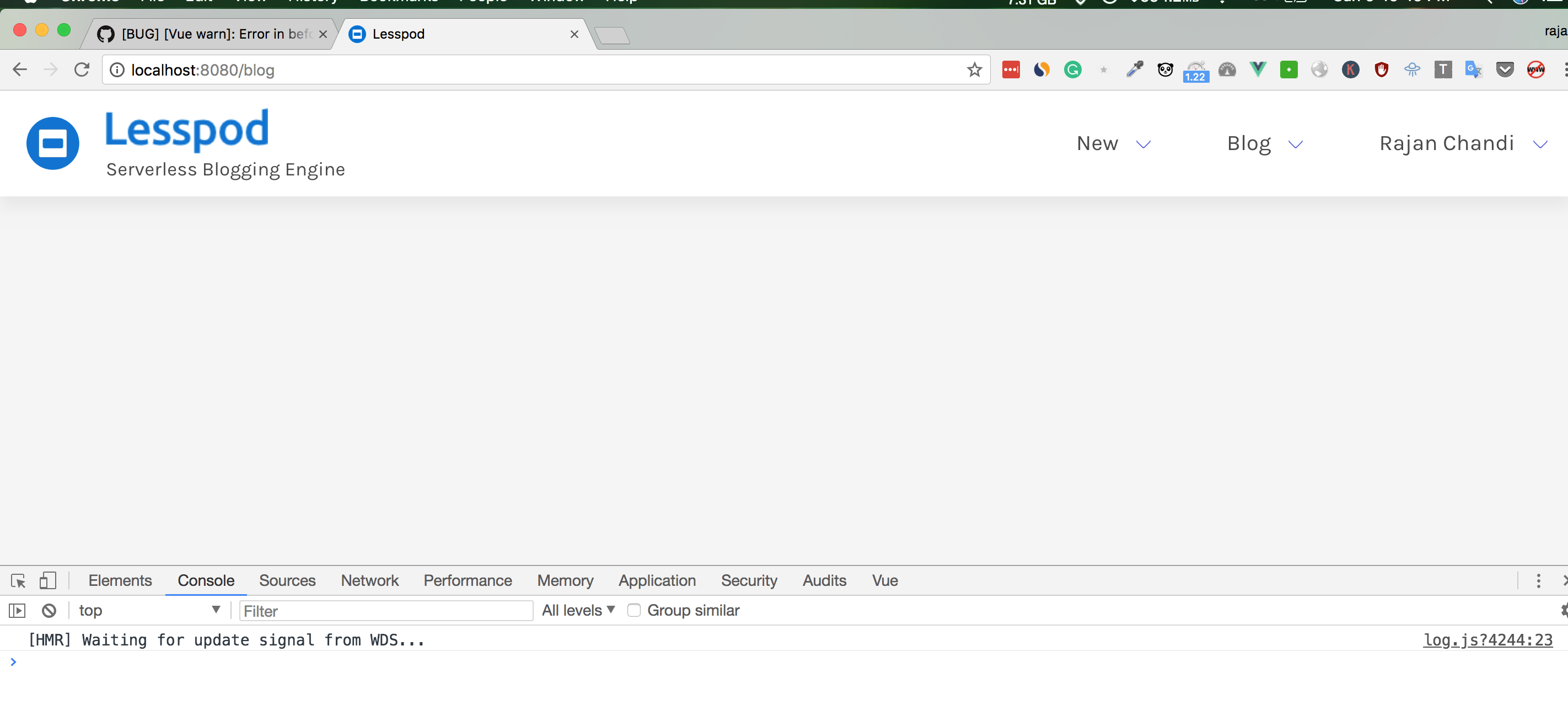The height and width of the screenshot is (726, 1568).
Task: Expand the Blog navigation dropdown
Action: pos(1264,144)
